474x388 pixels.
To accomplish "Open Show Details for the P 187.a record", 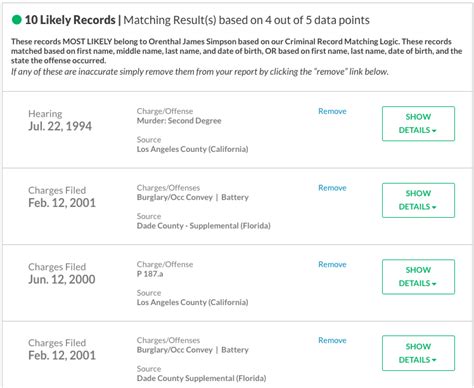I will (x=418, y=277).
